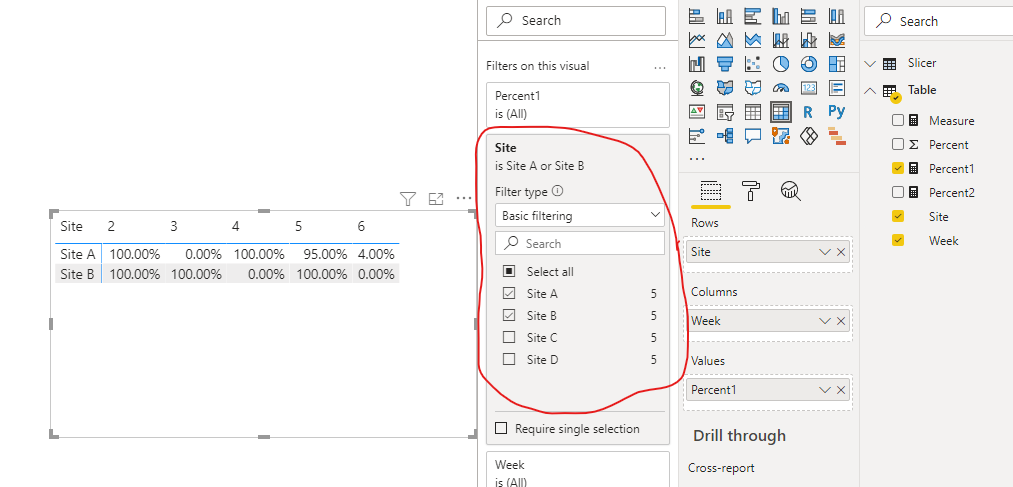This screenshot has height=487, width=1013.
Task: Select the ArcGIS Maps visual
Action: [780, 136]
